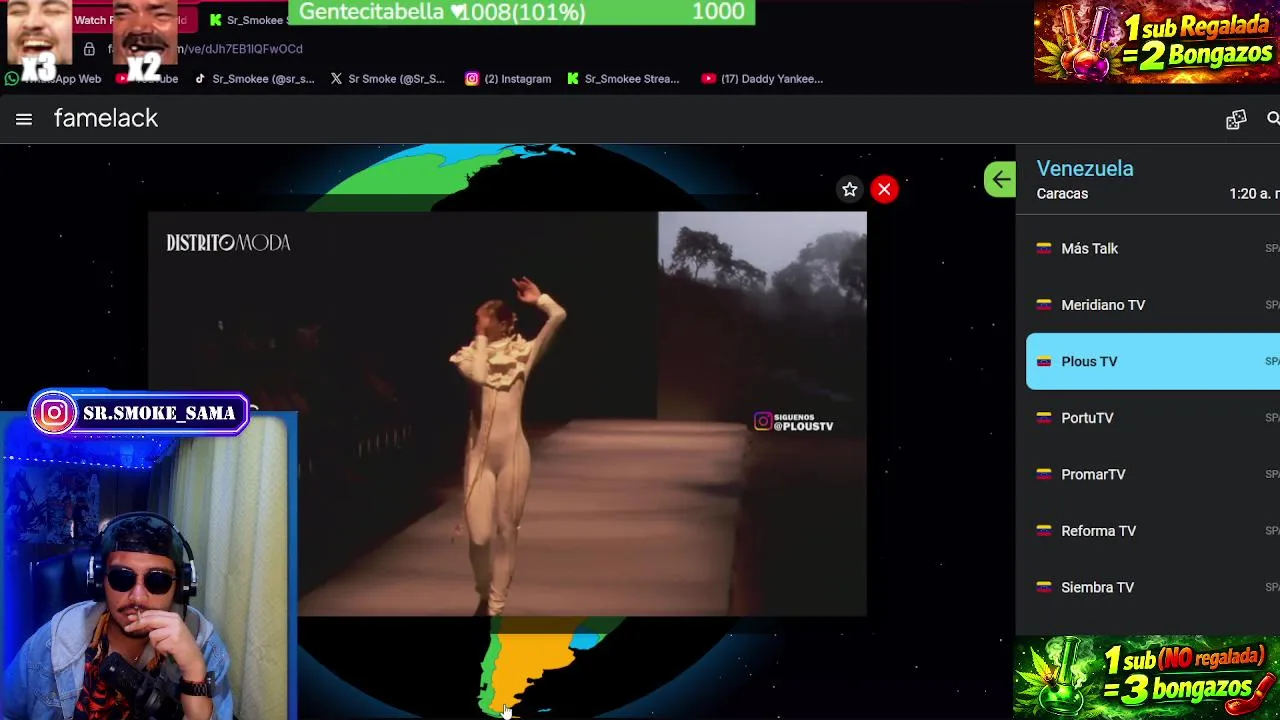
Task: Click the Venezuela country heading
Action: 1085,168
